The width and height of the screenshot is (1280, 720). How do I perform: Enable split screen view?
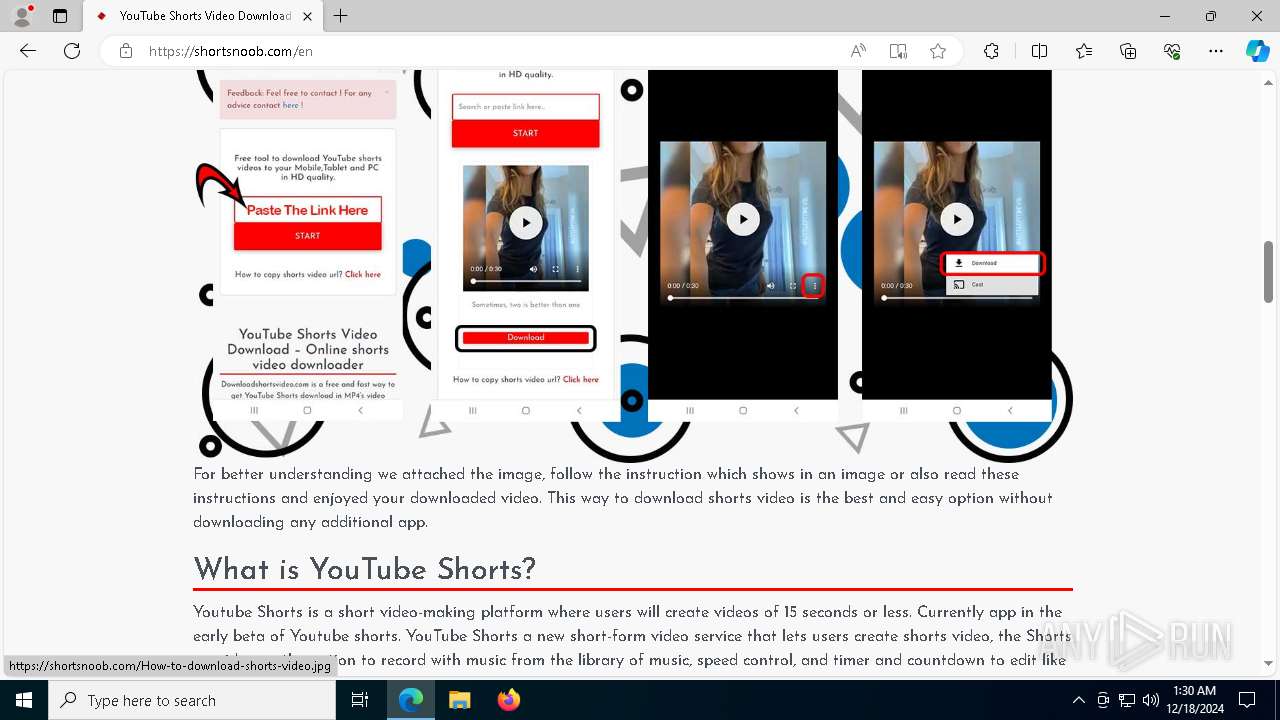pos(1039,51)
